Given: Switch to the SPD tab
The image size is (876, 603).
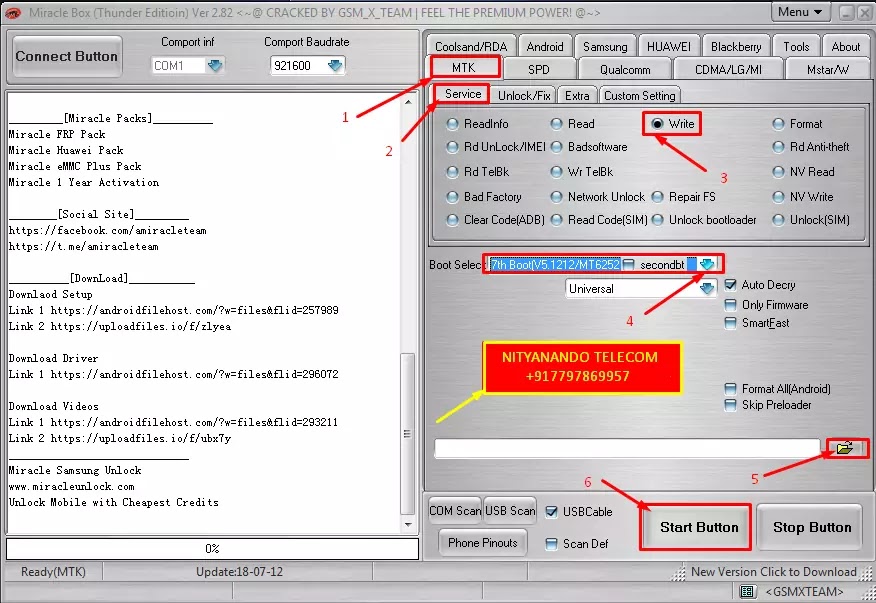Looking at the screenshot, I should [x=539, y=69].
